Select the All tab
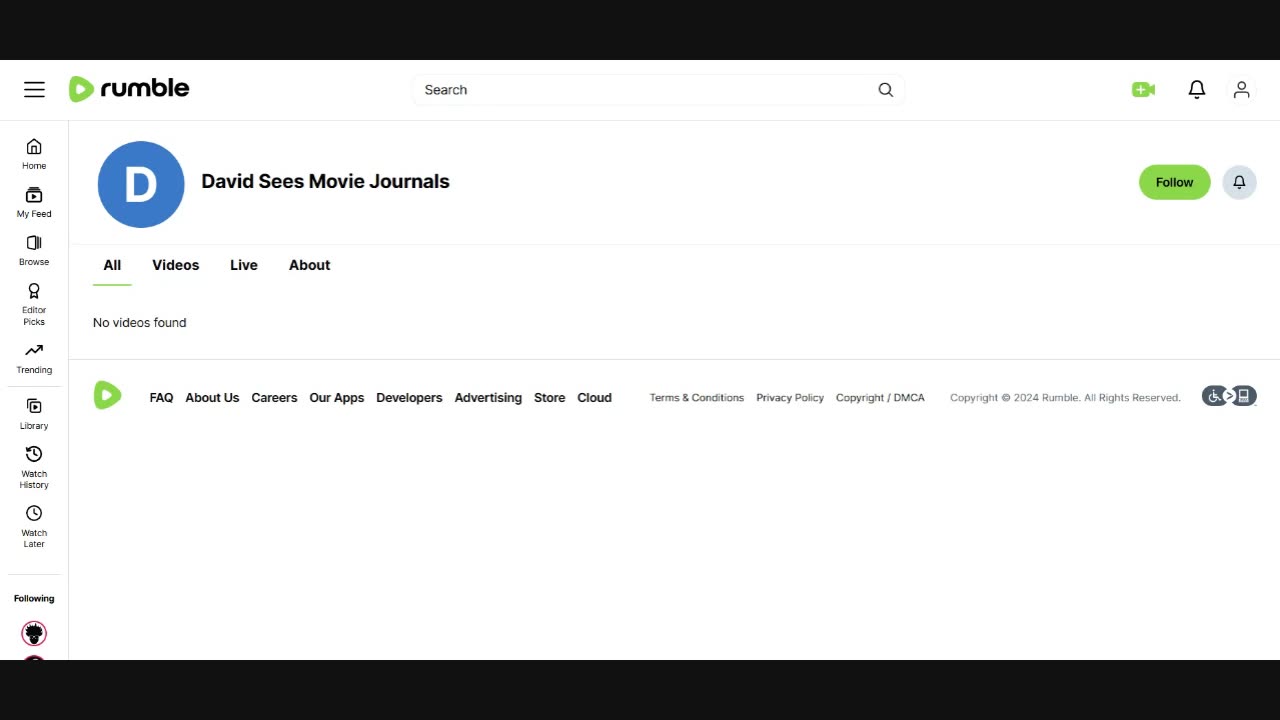This screenshot has width=1280, height=720. [x=112, y=265]
